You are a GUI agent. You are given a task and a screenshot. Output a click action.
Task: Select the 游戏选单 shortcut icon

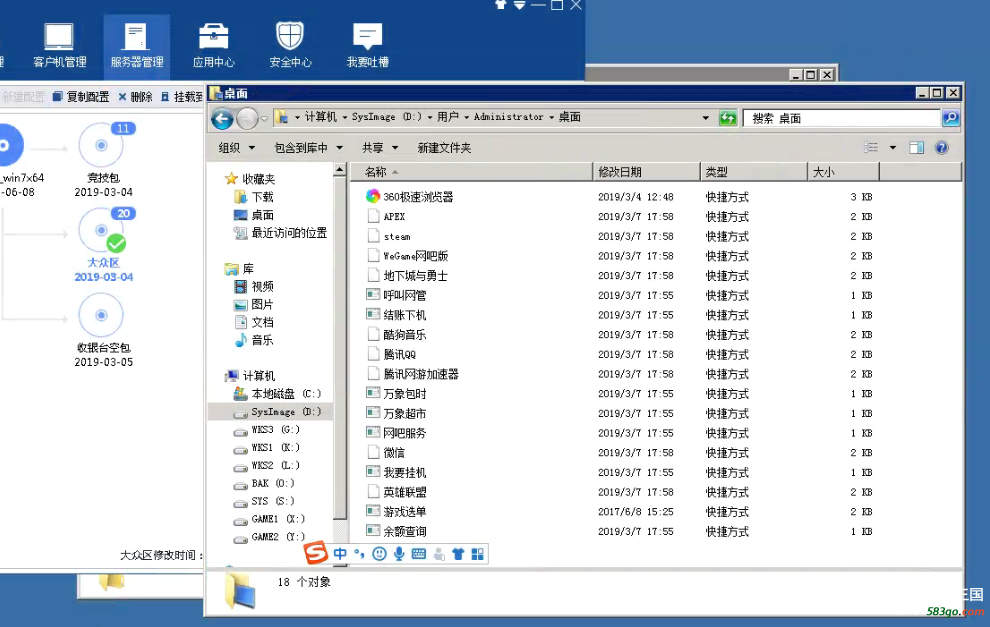[x=373, y=511]
